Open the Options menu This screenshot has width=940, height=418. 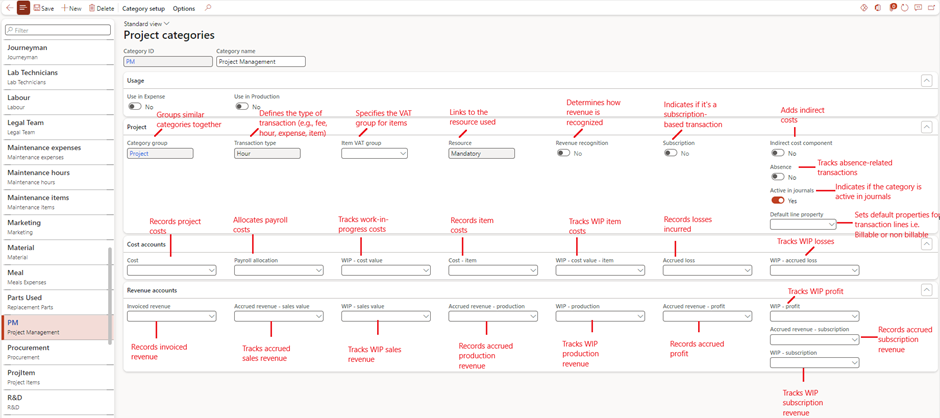click(x=183, y=9)
